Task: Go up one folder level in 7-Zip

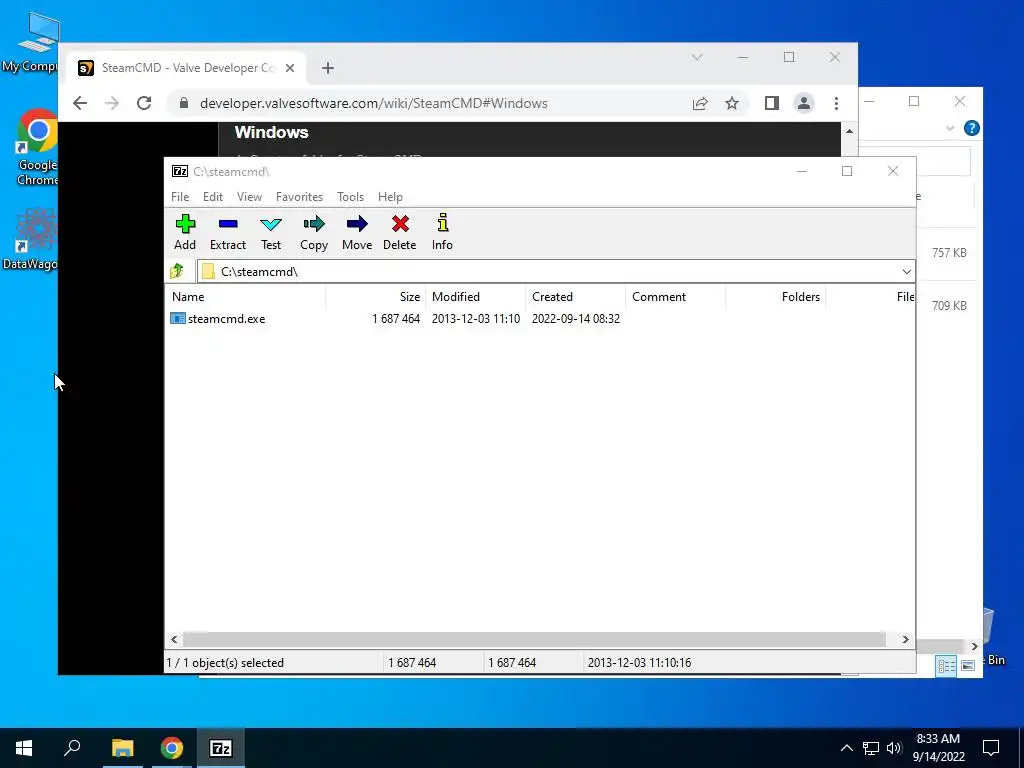Action: pos(177,271)
